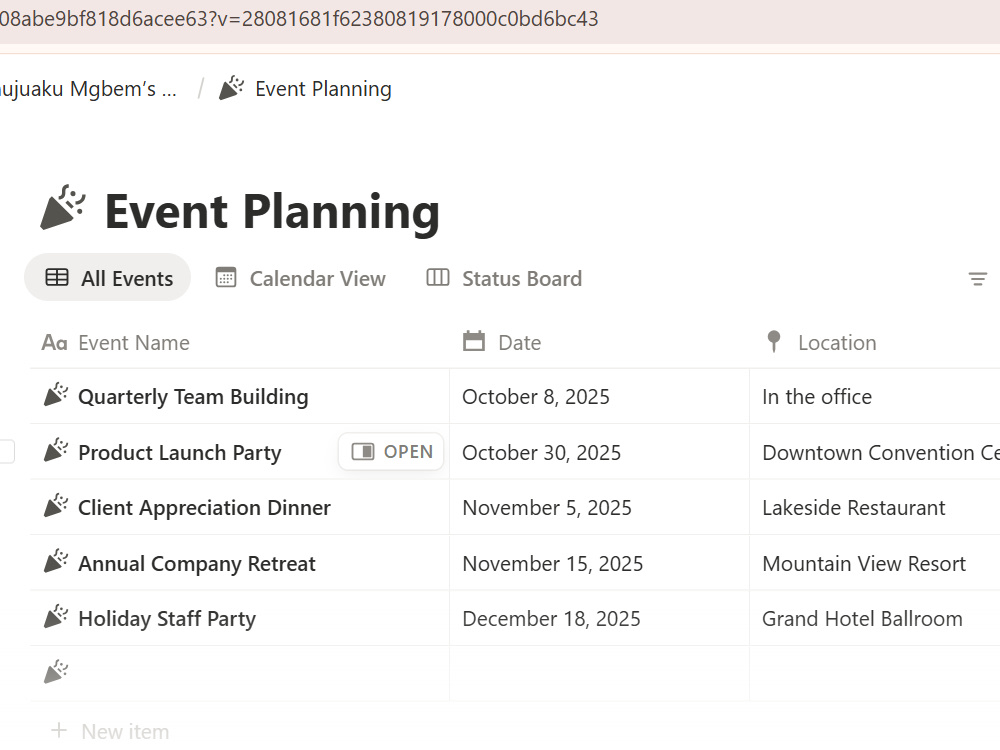Go to Mgbem's workspace breadcrumb
Screen dimensions: 1000x750
coord(88,89)
